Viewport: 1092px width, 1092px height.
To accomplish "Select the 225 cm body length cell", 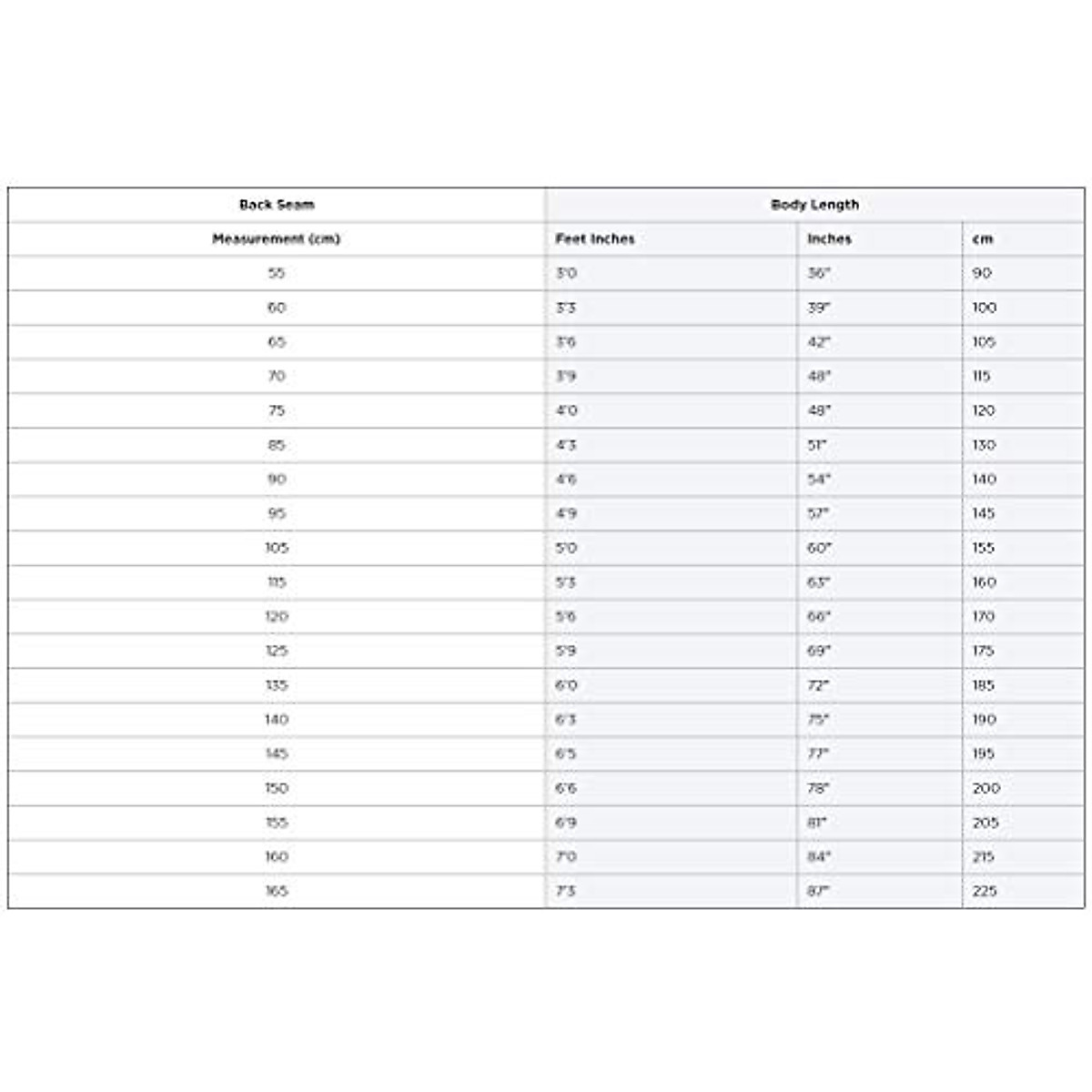I will 985,891.
